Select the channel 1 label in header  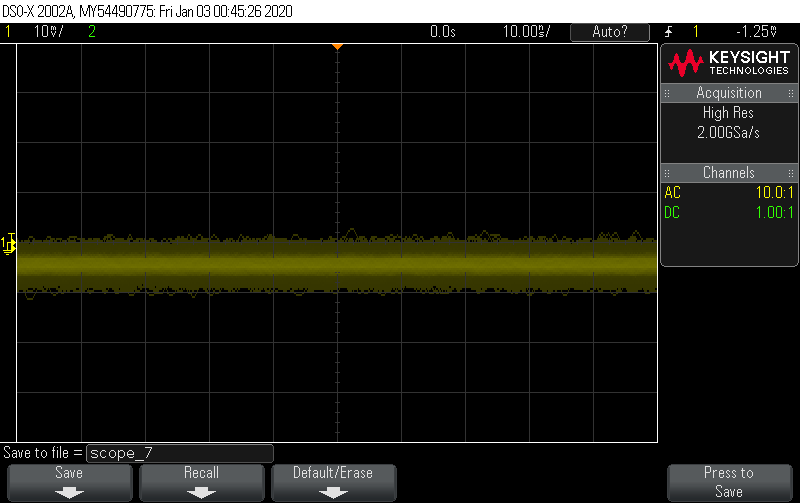pyautogui.click(x=8, y=32)
